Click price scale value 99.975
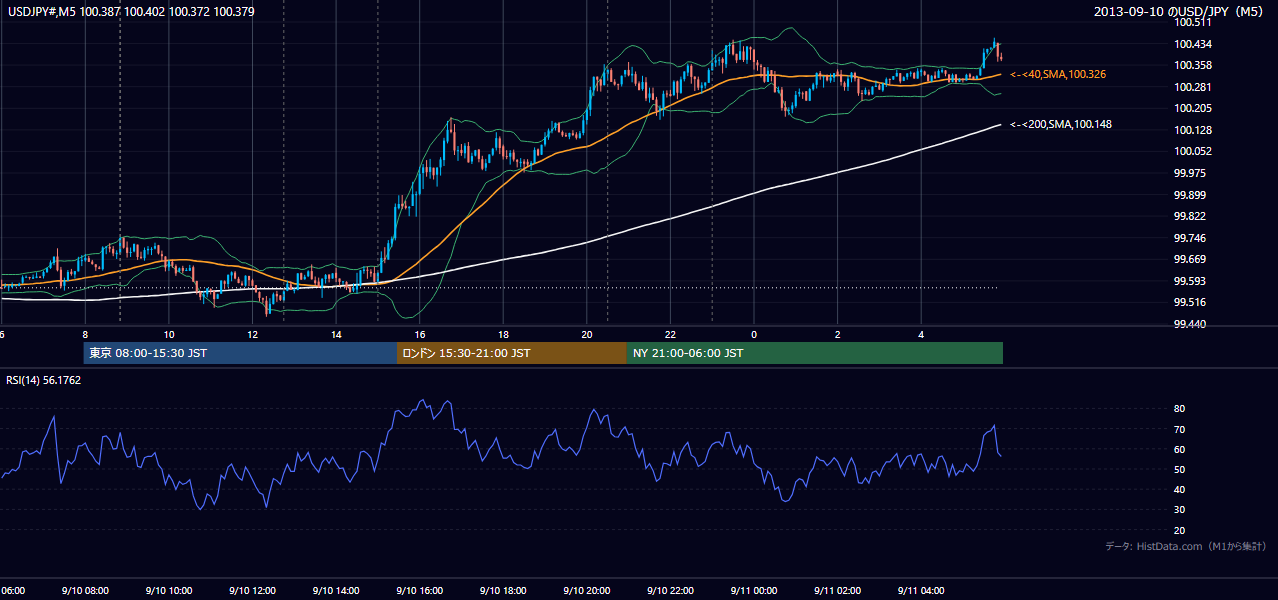The width and height of the screenshot is (1278, 600). point(1191,173)
